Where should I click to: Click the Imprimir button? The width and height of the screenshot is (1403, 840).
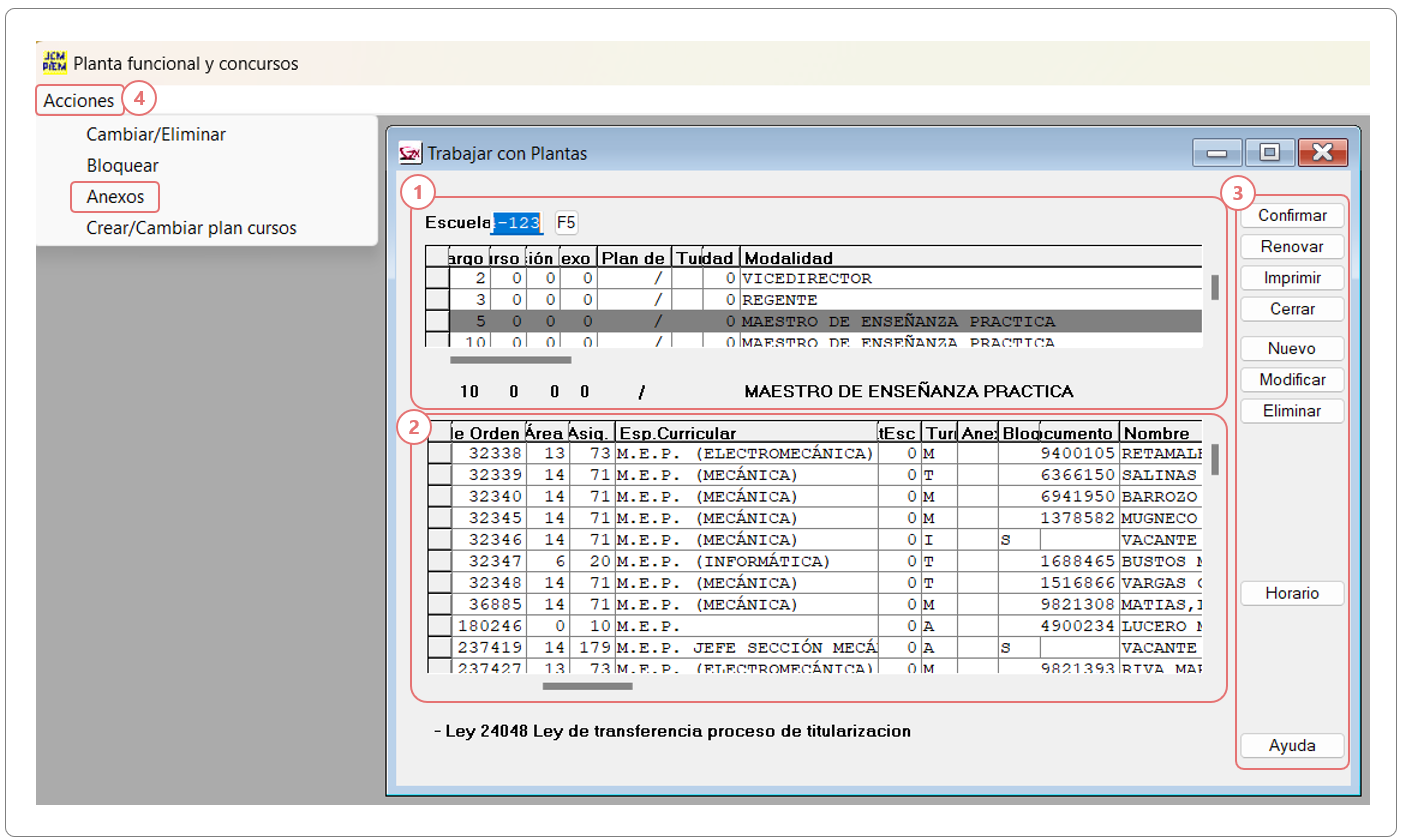[1292, 278]
